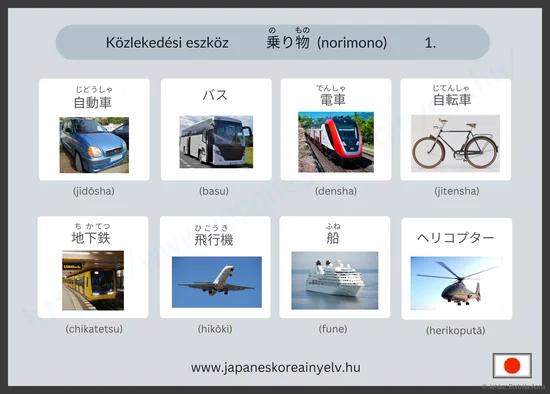Click the (jidōsha) romaji caption

94,191
